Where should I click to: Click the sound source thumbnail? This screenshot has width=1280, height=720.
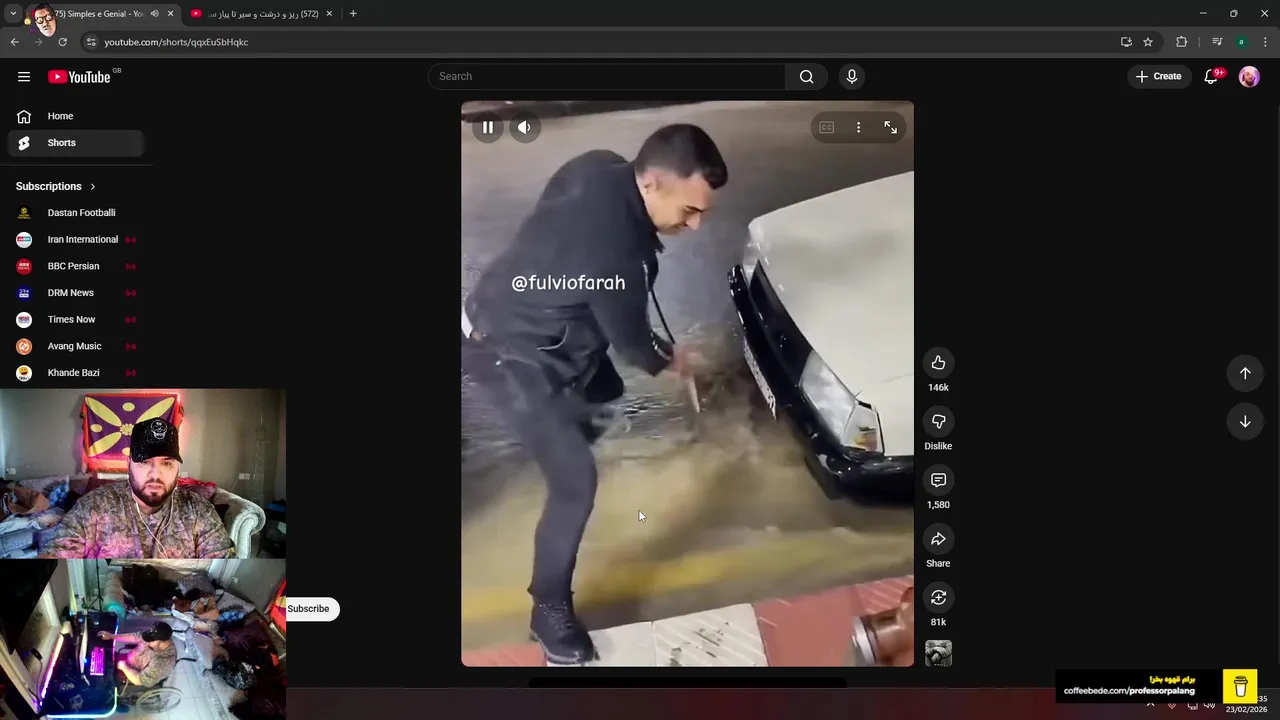click(x=938, y=653)
